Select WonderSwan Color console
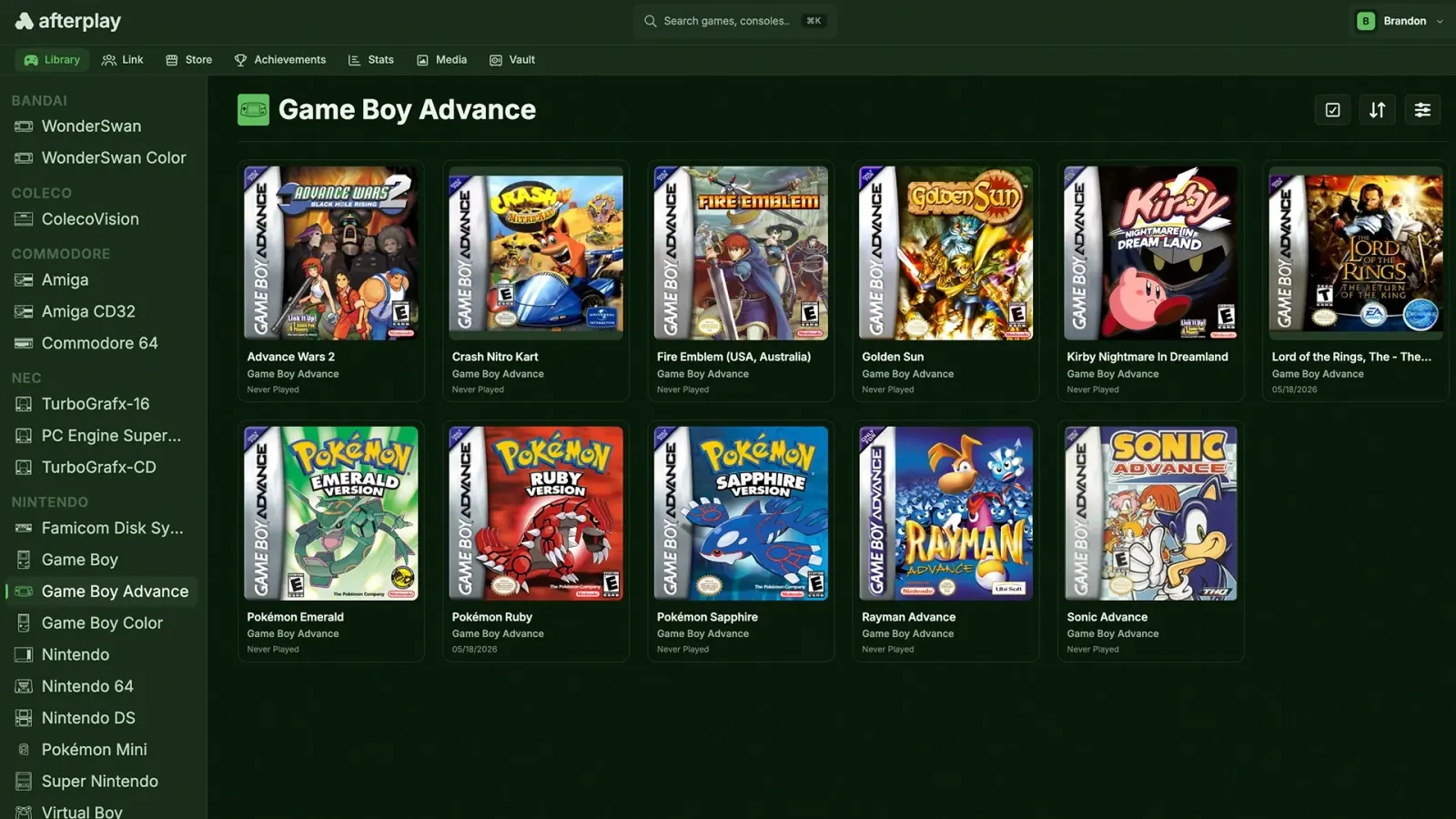 click(100, 158)
